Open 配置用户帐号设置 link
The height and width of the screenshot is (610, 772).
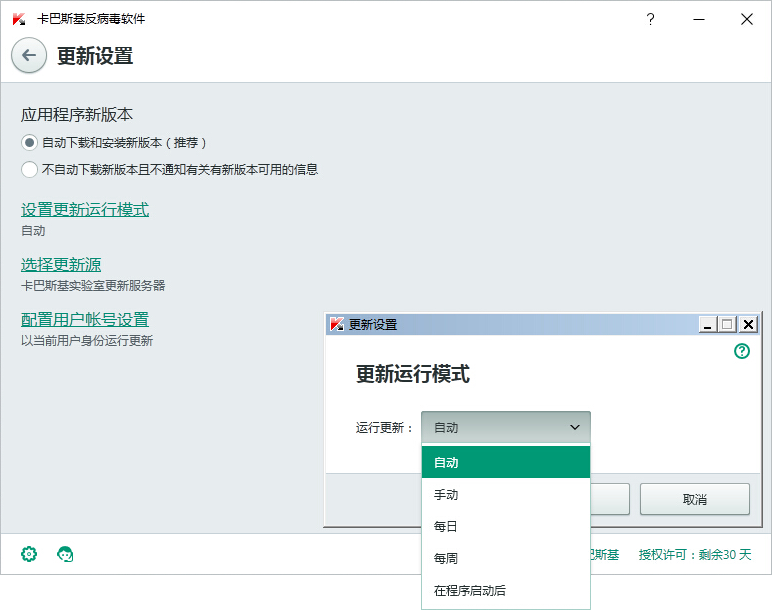[85, 320]
